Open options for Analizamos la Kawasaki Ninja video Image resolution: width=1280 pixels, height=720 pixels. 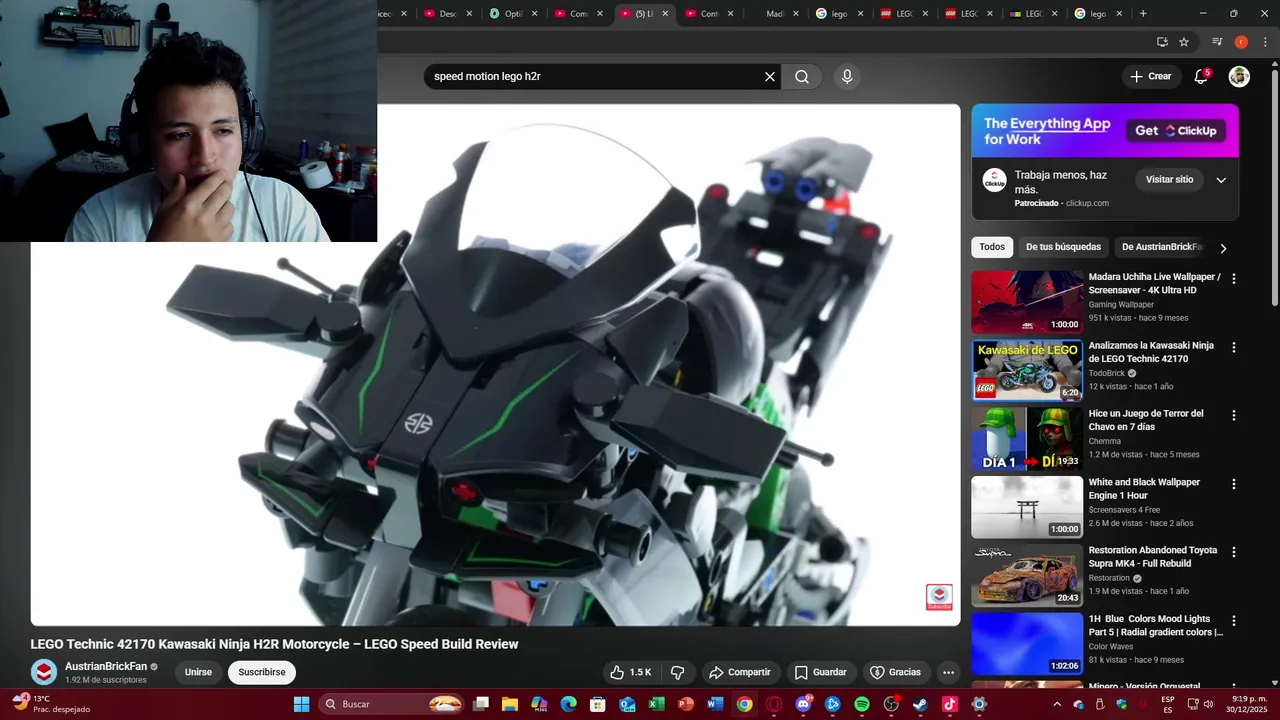coord(1233,348)
